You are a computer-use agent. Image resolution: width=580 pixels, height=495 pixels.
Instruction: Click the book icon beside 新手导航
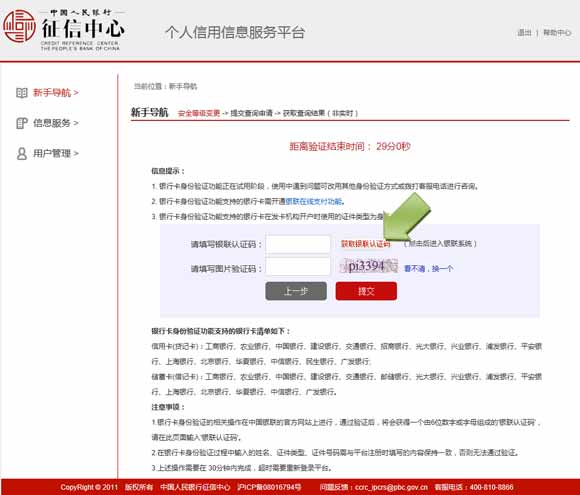coord(22,92)
